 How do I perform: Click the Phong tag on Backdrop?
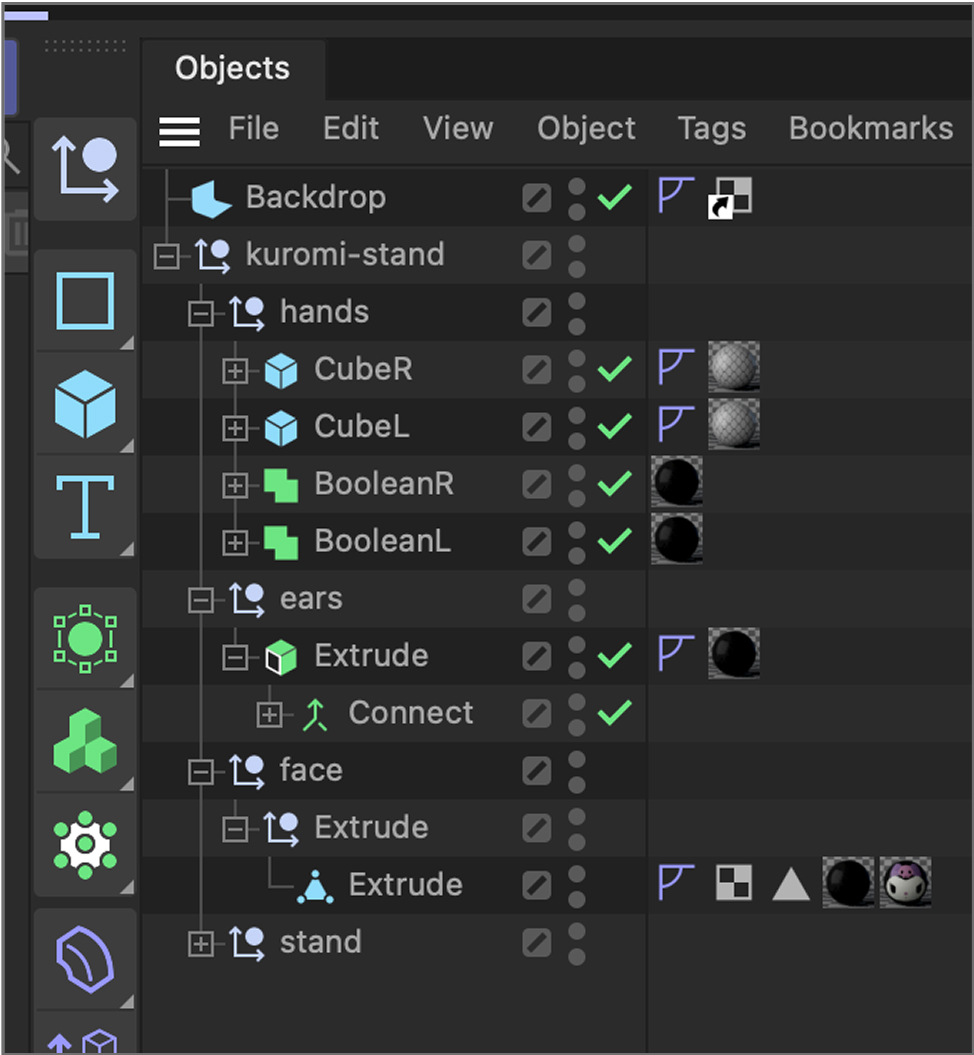pyautogui.click(x=675, y=196)
